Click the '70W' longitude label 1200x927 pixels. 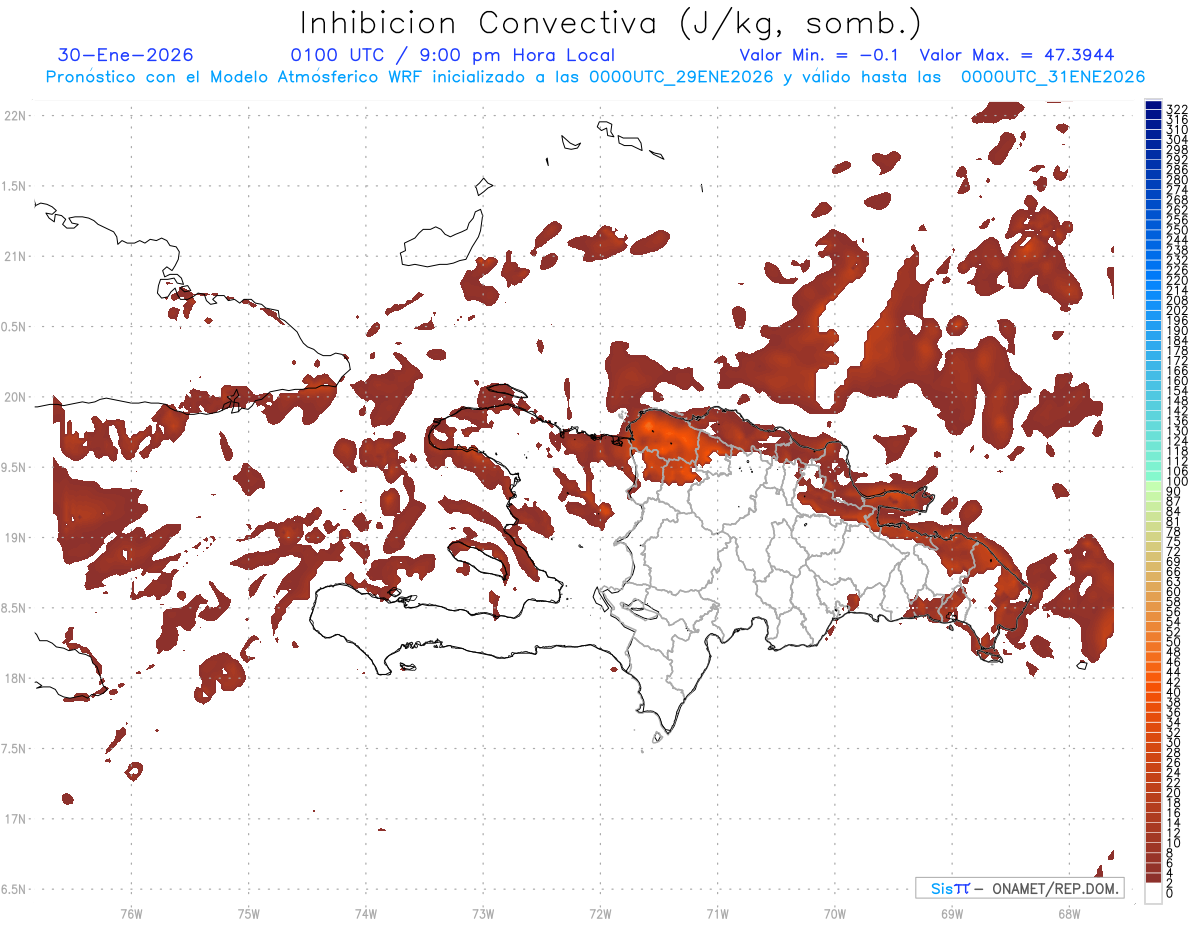coord(835,913)
